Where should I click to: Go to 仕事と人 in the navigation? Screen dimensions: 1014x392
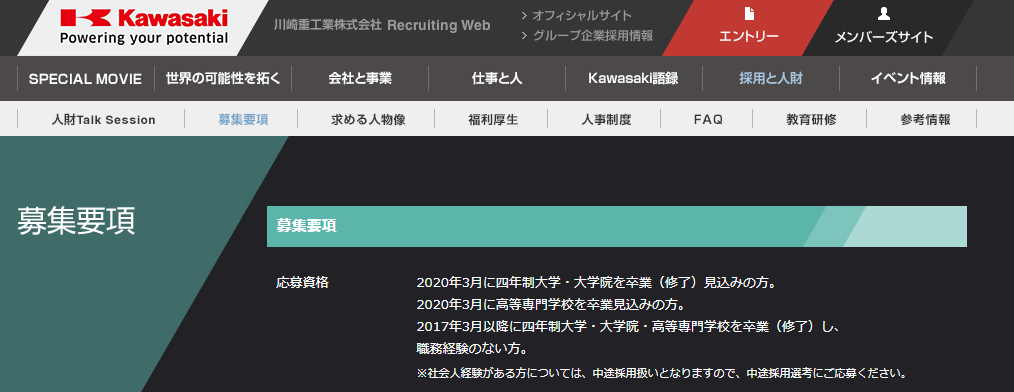click(x=497, y=79)
